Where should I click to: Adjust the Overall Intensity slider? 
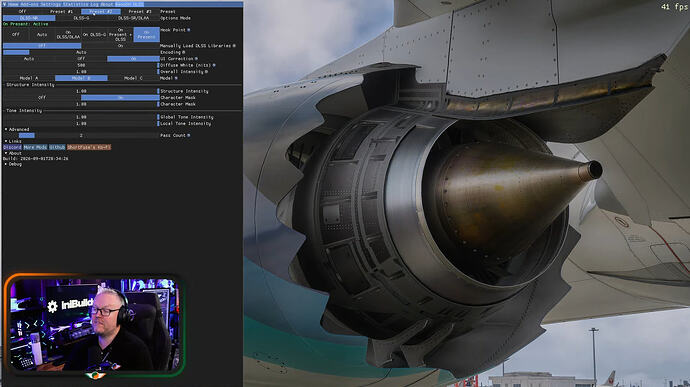point(81,72)
